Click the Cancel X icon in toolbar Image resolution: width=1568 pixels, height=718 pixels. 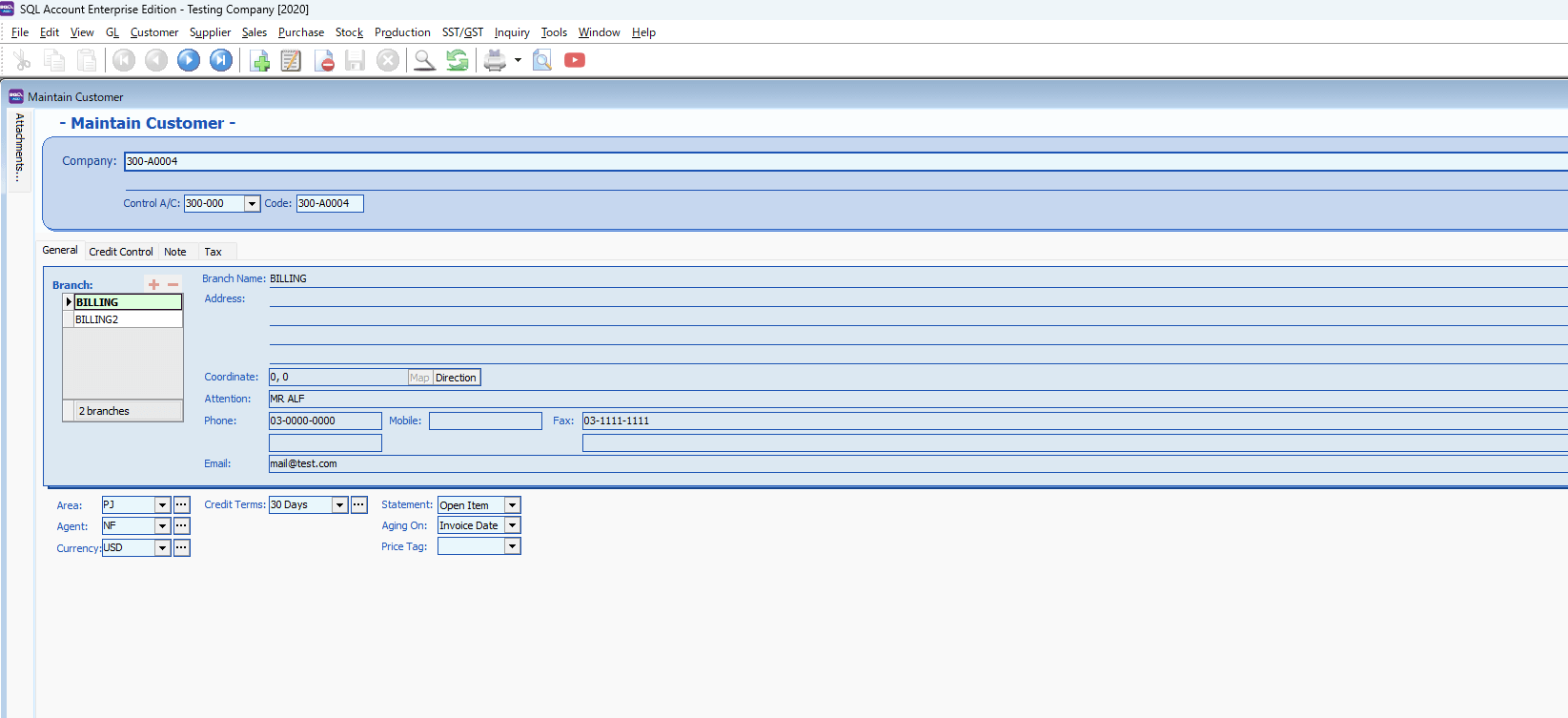[388, 60]
